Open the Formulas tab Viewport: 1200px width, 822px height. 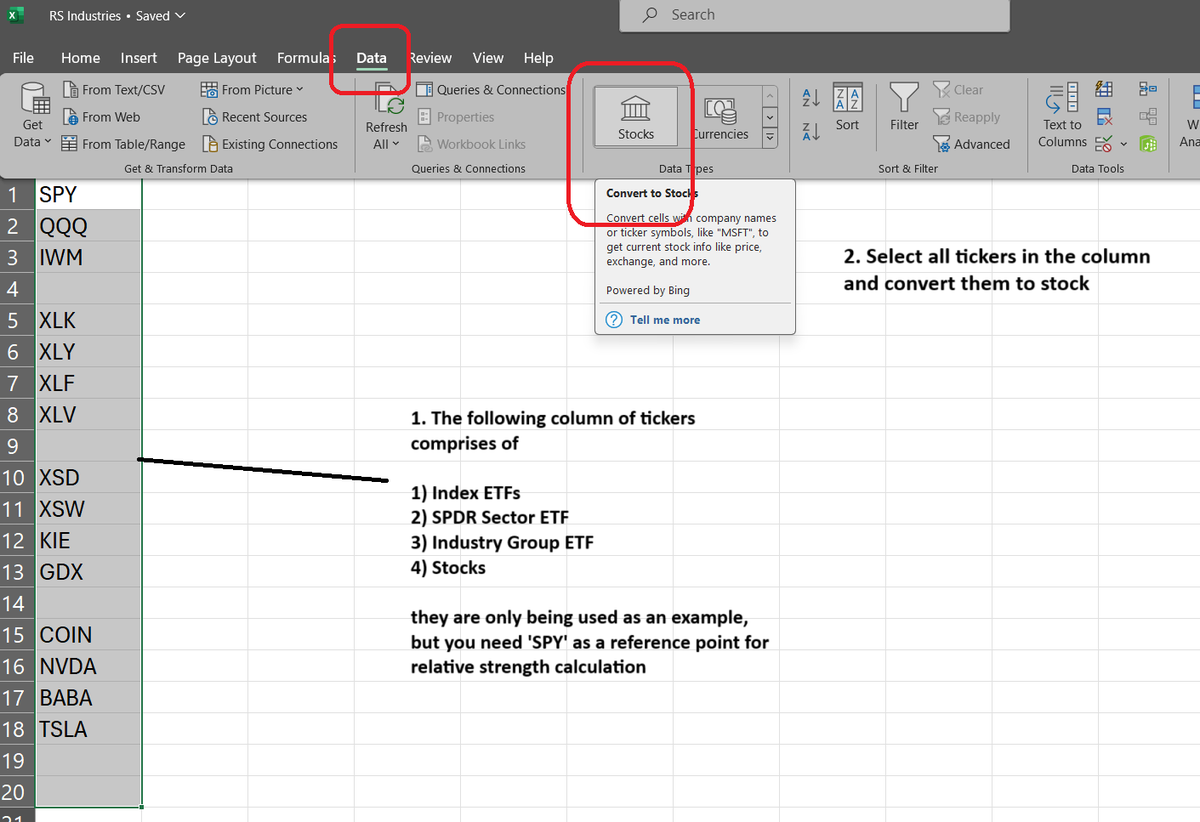point(306,58)
